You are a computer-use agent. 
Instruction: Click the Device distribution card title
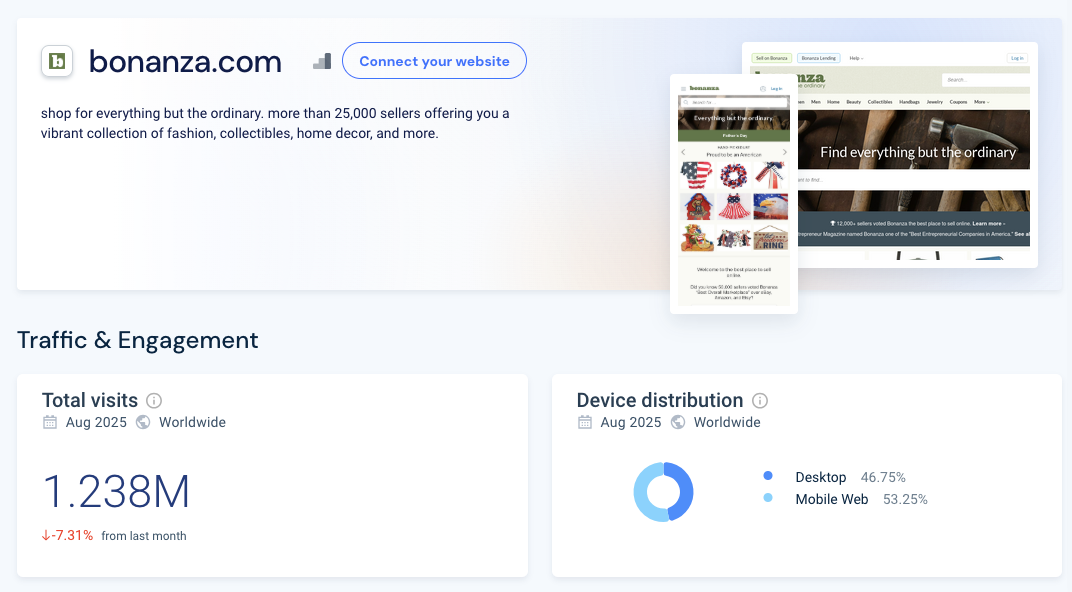point(660,401)
